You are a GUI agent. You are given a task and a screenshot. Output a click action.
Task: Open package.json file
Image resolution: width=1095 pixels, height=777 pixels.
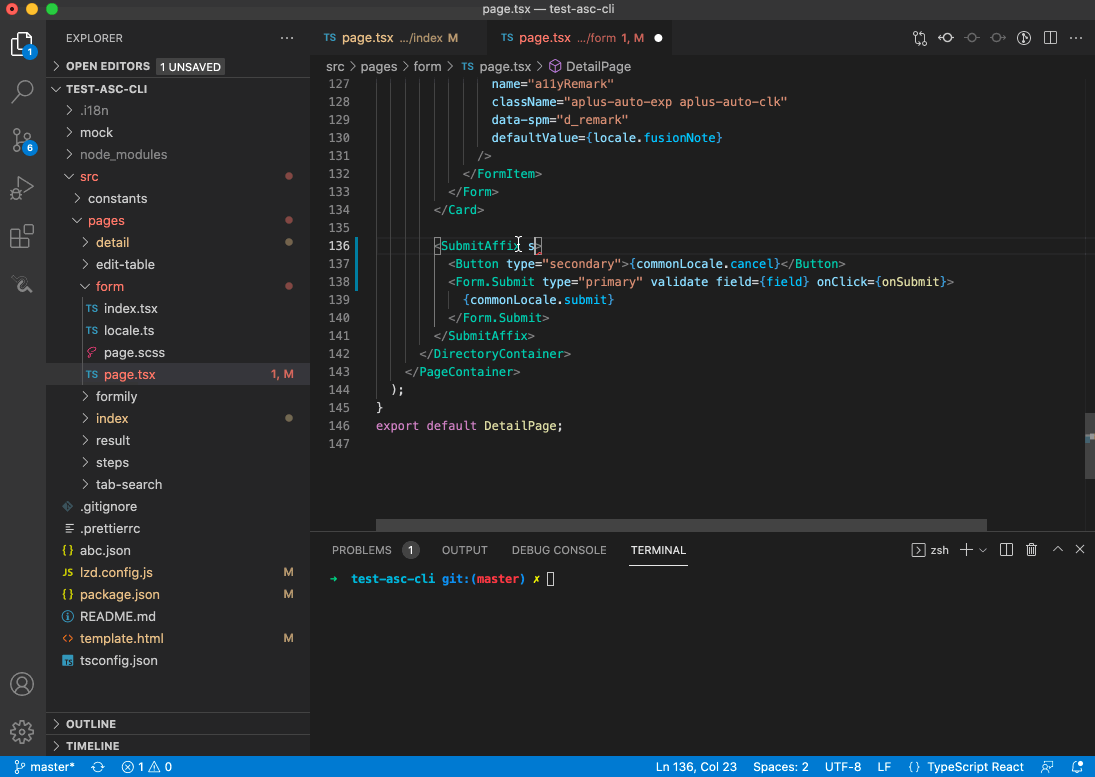(119, 594)
